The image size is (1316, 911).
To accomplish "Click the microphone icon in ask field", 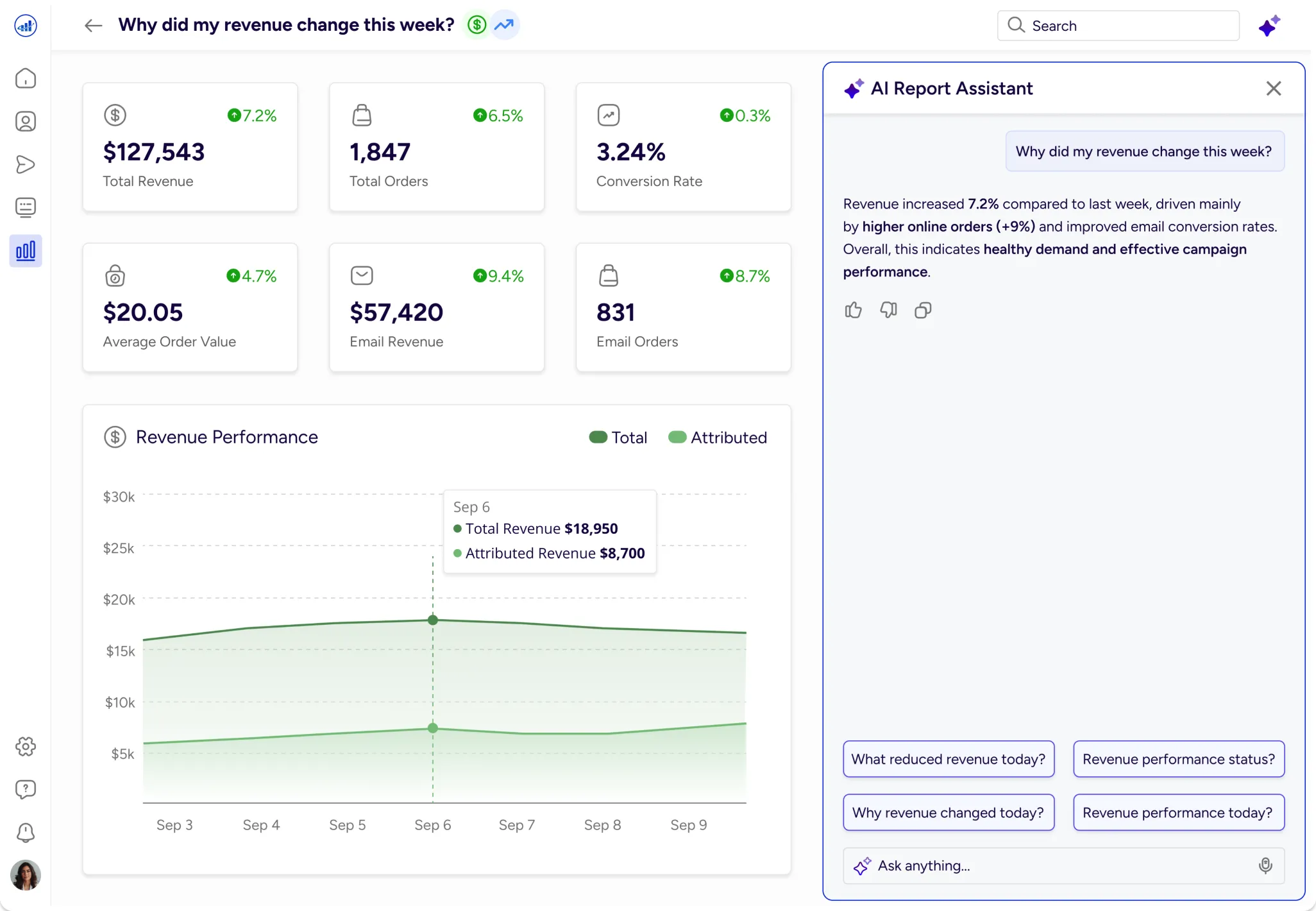I will [1265, 865].
